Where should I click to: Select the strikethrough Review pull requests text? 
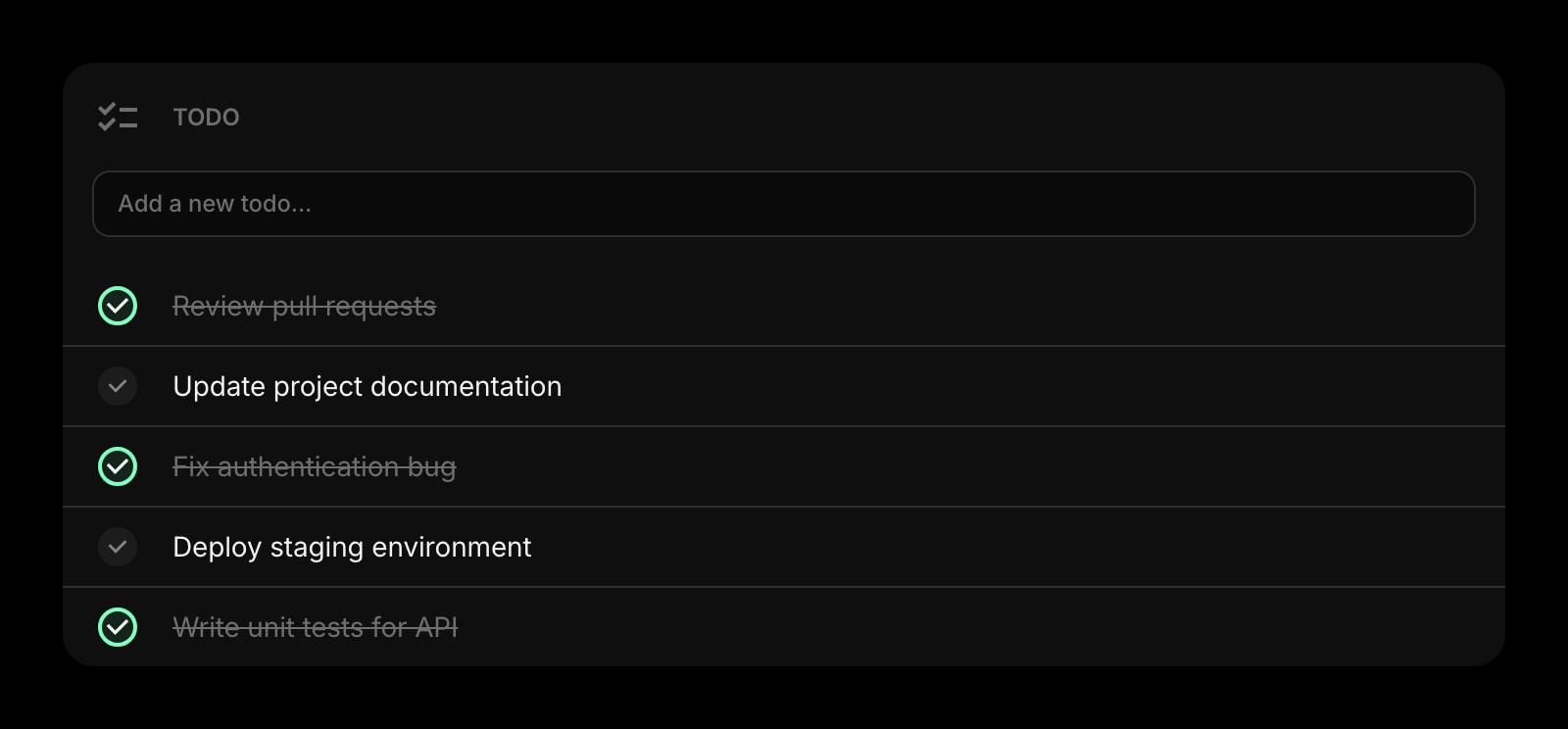pos(304,306)
